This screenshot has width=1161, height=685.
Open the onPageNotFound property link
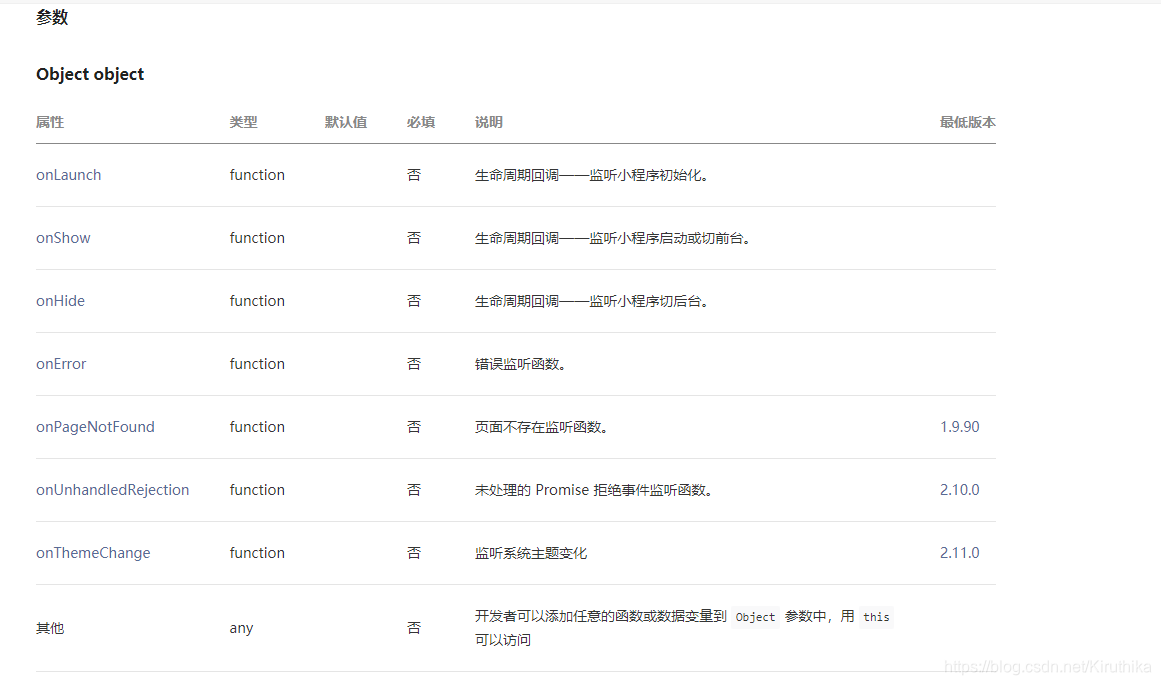click(95, 427)
